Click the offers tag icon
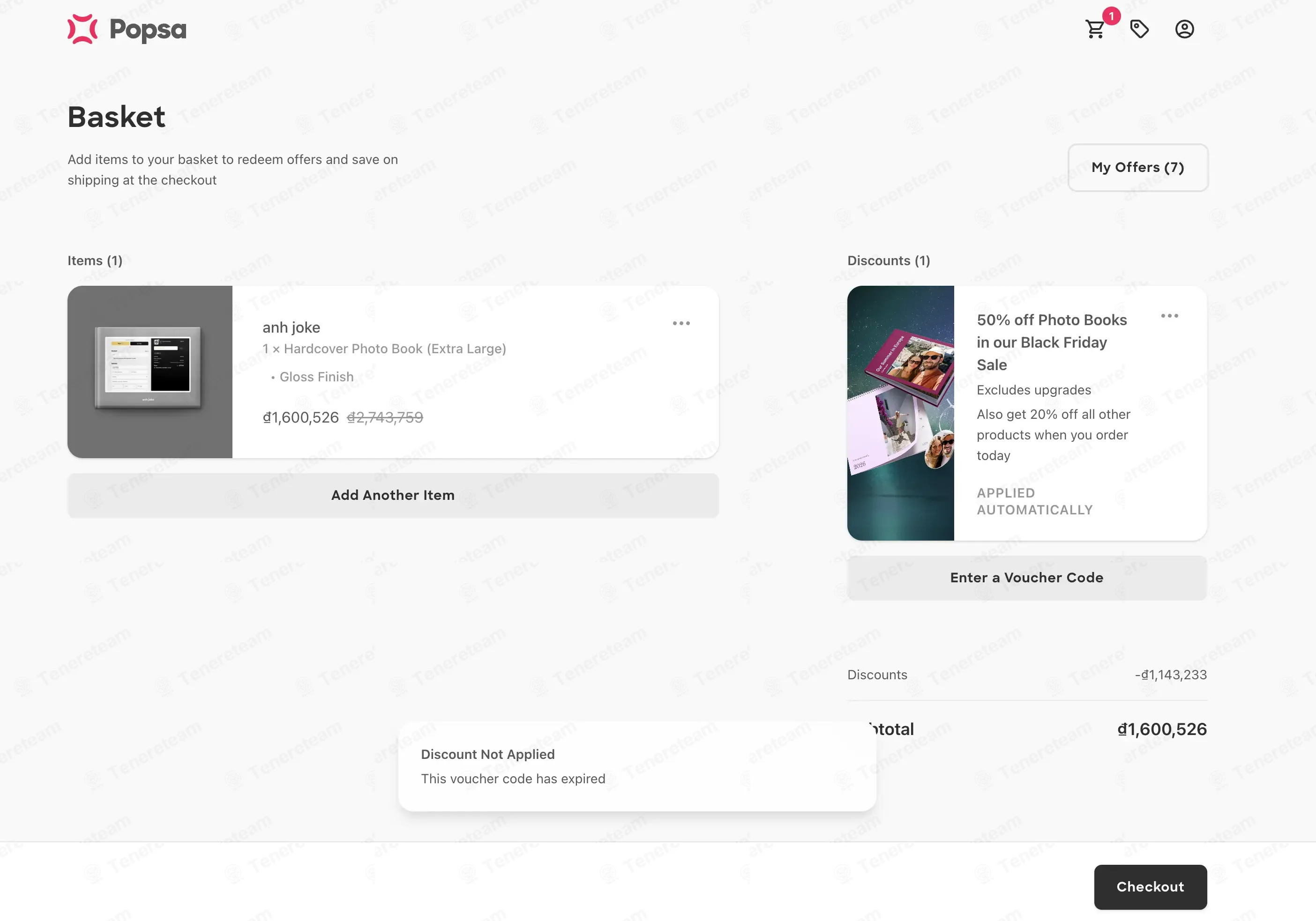 click(1139, 29)
